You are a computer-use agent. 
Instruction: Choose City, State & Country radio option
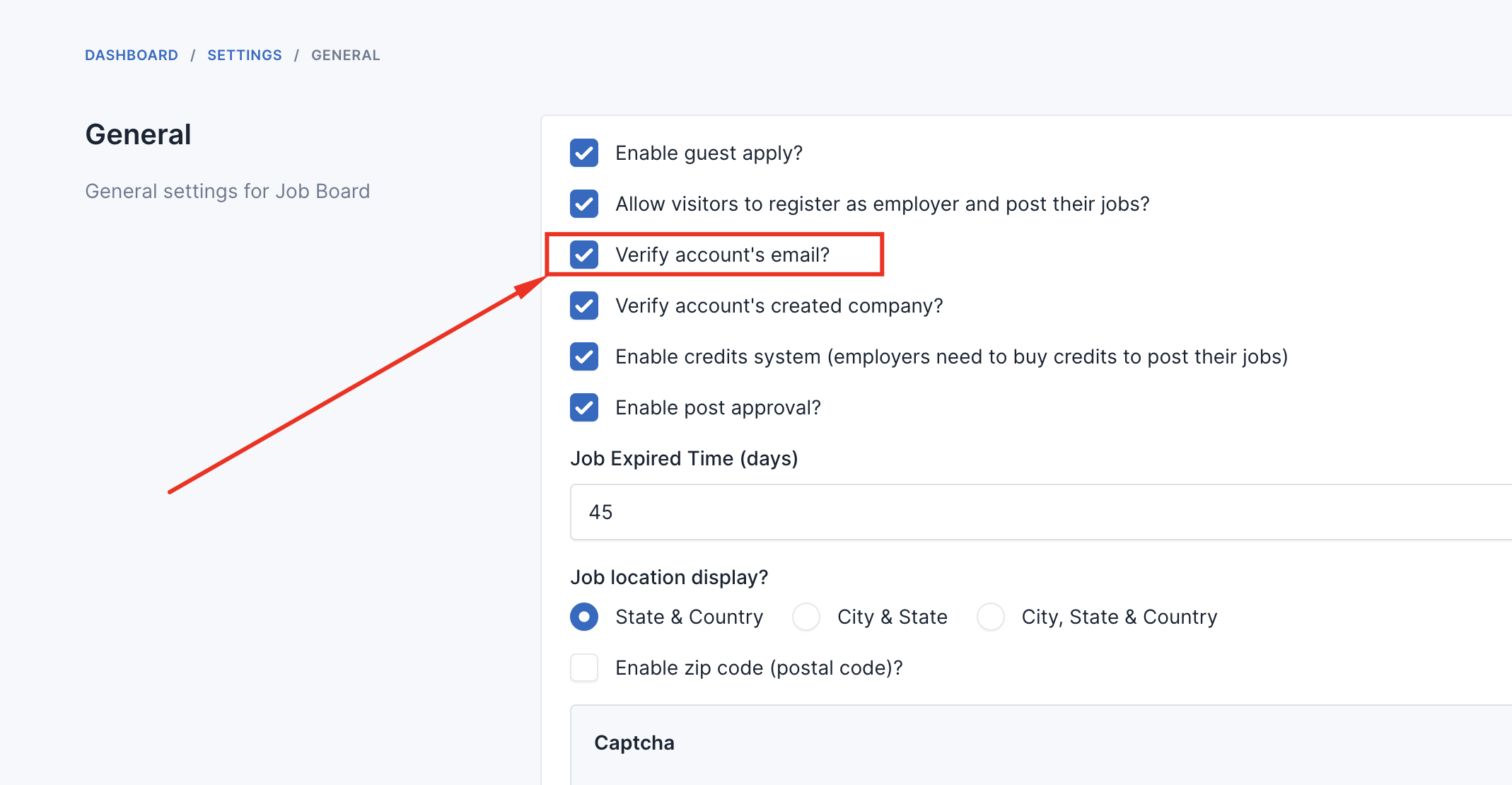coord(991,617)
